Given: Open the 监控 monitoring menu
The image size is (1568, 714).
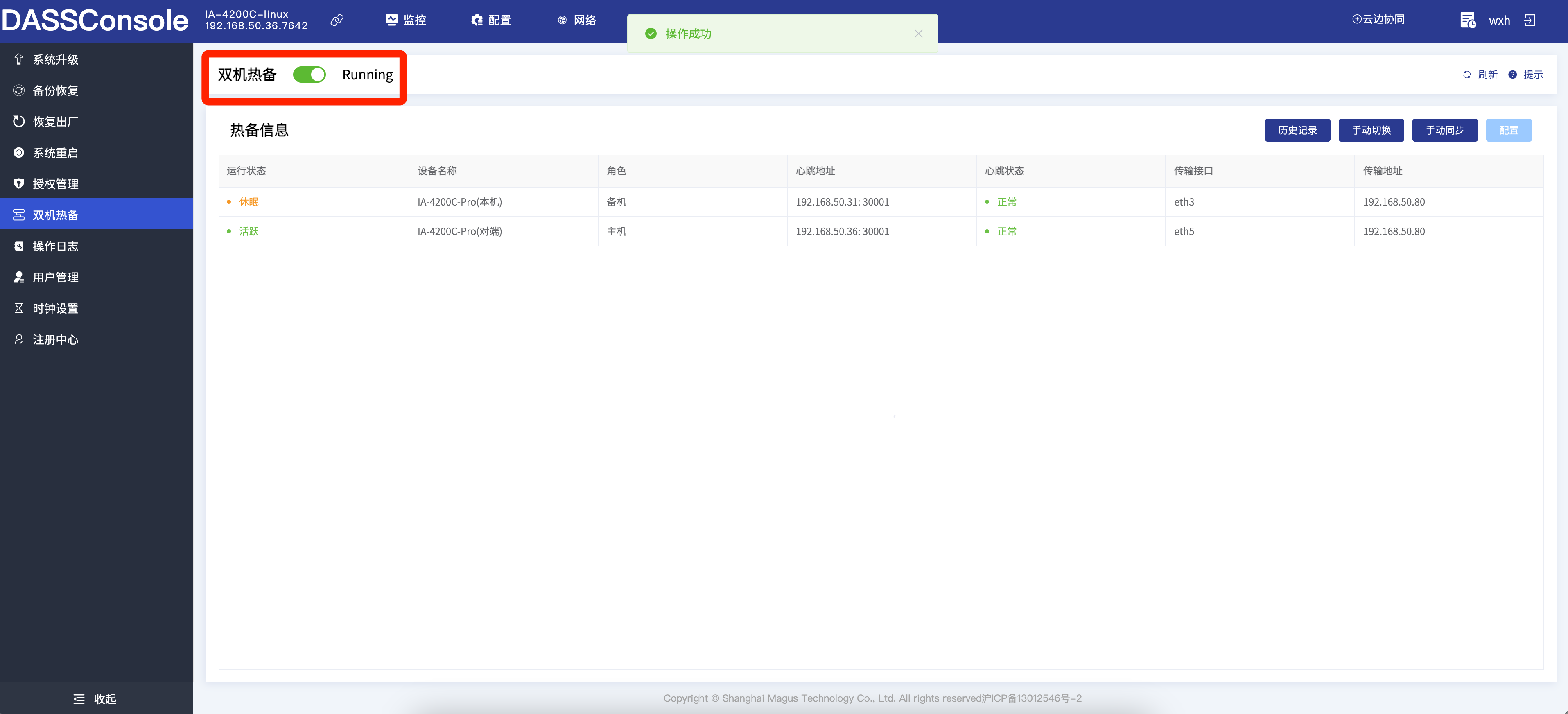Looking at the screenshot, I should [x=406, y=20].
